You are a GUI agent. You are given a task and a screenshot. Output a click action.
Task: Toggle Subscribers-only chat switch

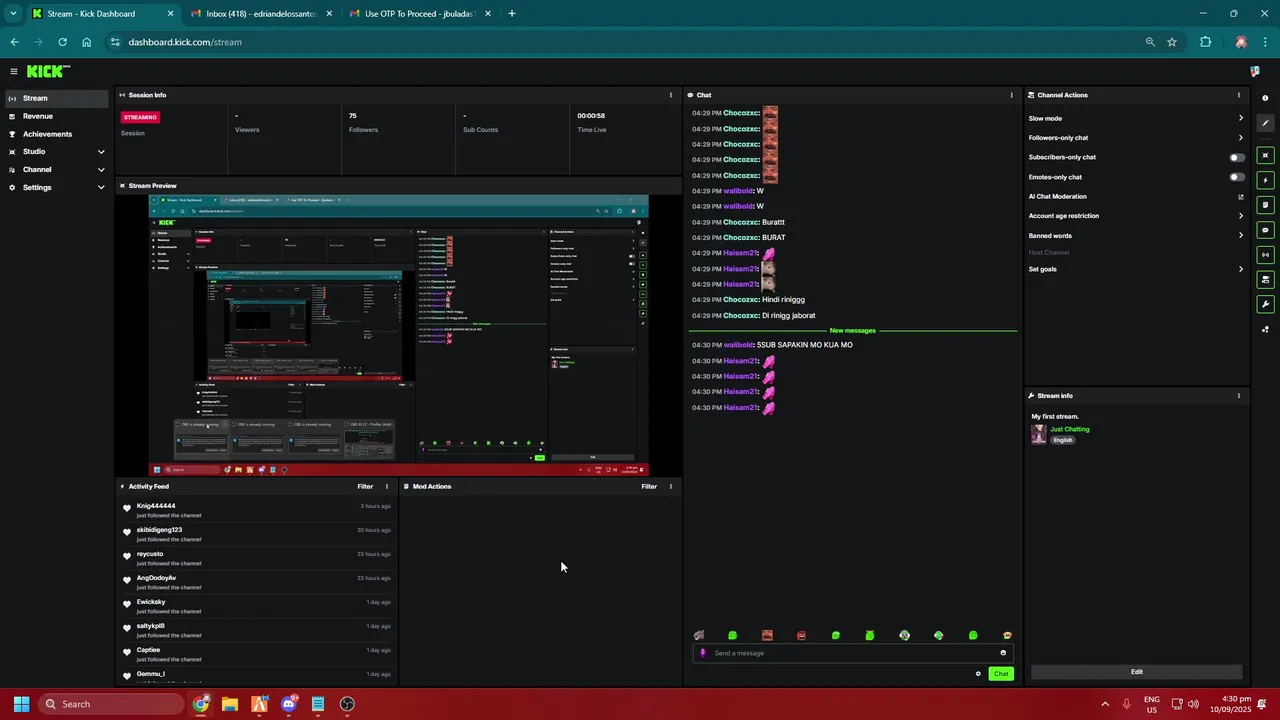[1237, 157]
